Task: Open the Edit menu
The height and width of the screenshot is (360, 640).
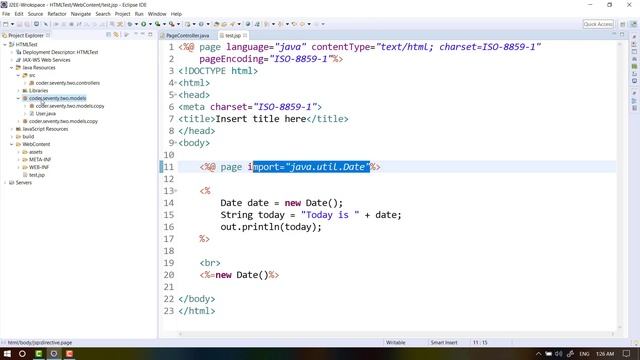Action: (19, 14)
